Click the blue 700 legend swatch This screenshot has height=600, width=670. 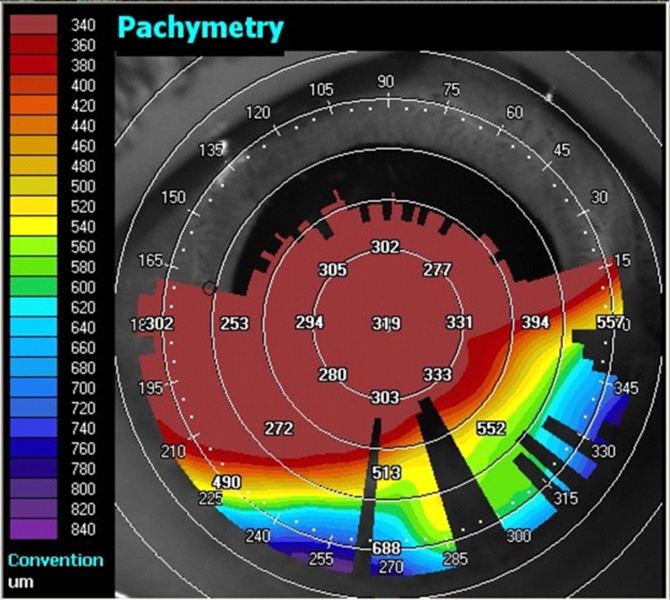click(x=38, y=388)
